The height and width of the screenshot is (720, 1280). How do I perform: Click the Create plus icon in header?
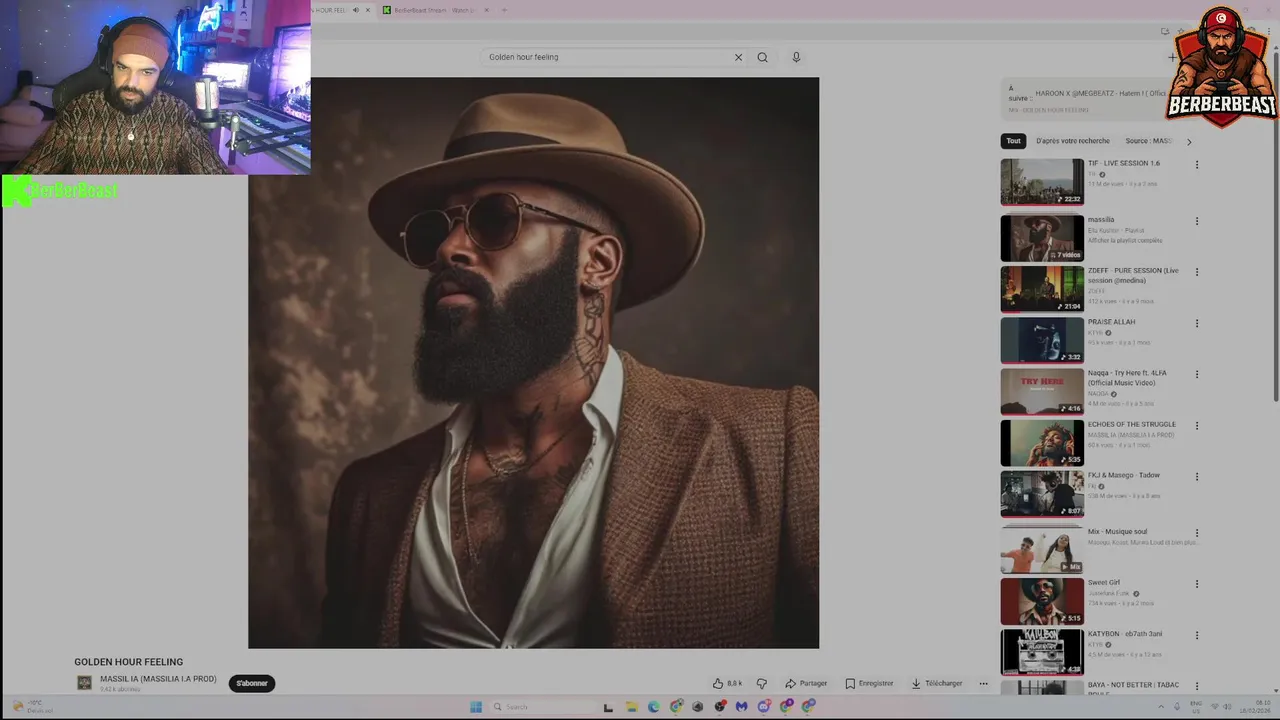pos(1172,57)
